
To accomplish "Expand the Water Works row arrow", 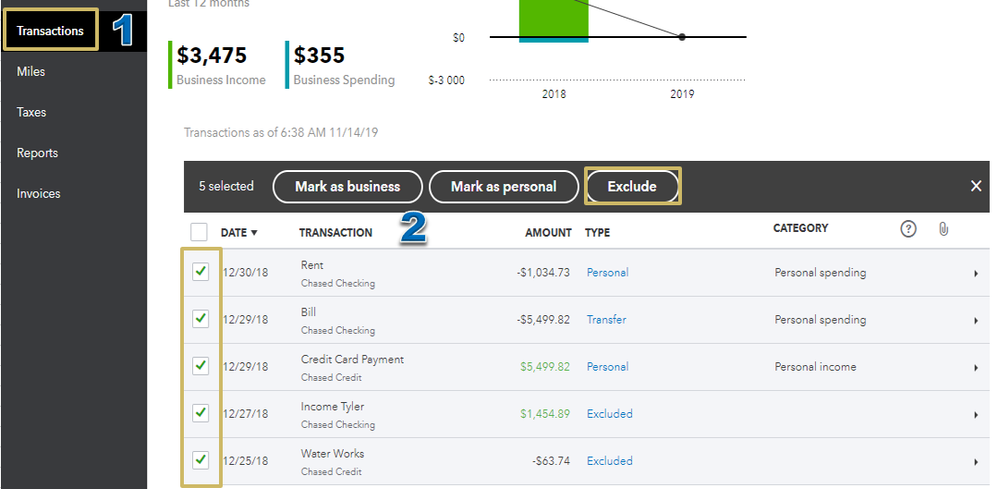I will pyautogui.click(x=975, y=461).
